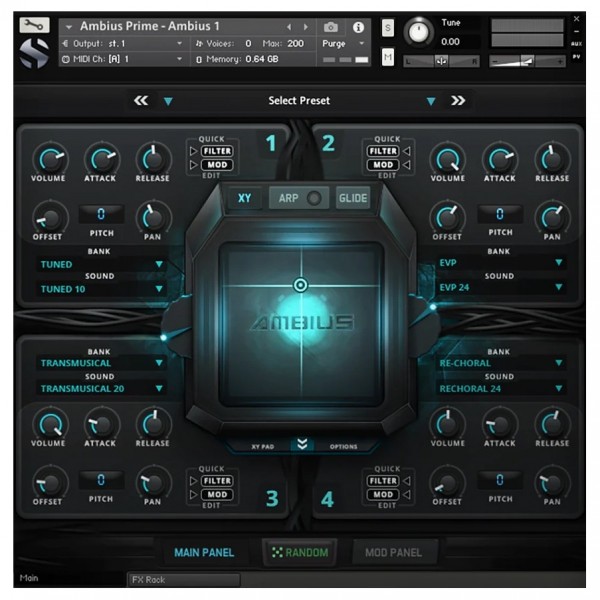This screenshot has width=600, height=600.
Task: Click layer 1 Pitch value field
Action: (101, 214)
